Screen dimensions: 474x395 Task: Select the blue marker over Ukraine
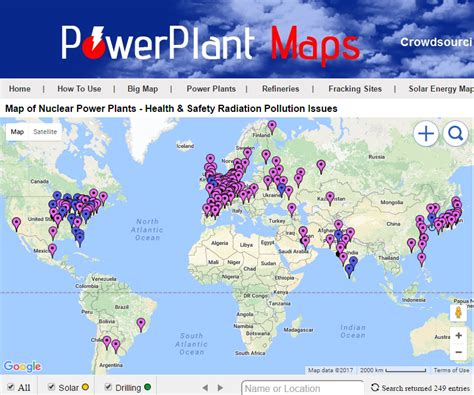click(282, 190)
